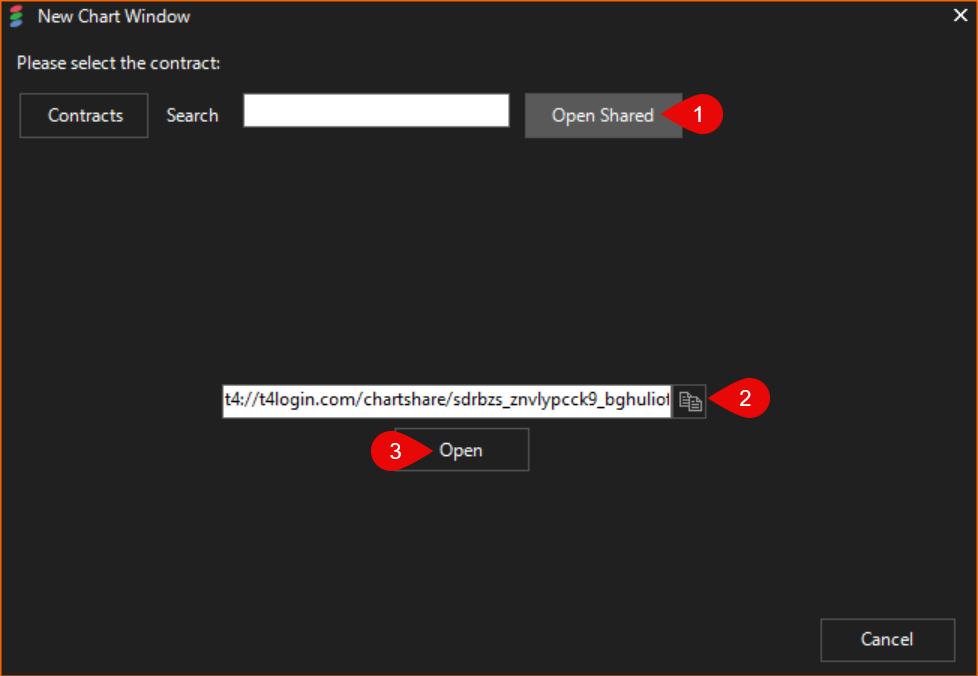Click the T4 app logo in title bar
The image size is (978, 676).
click(x=16, y=16)
